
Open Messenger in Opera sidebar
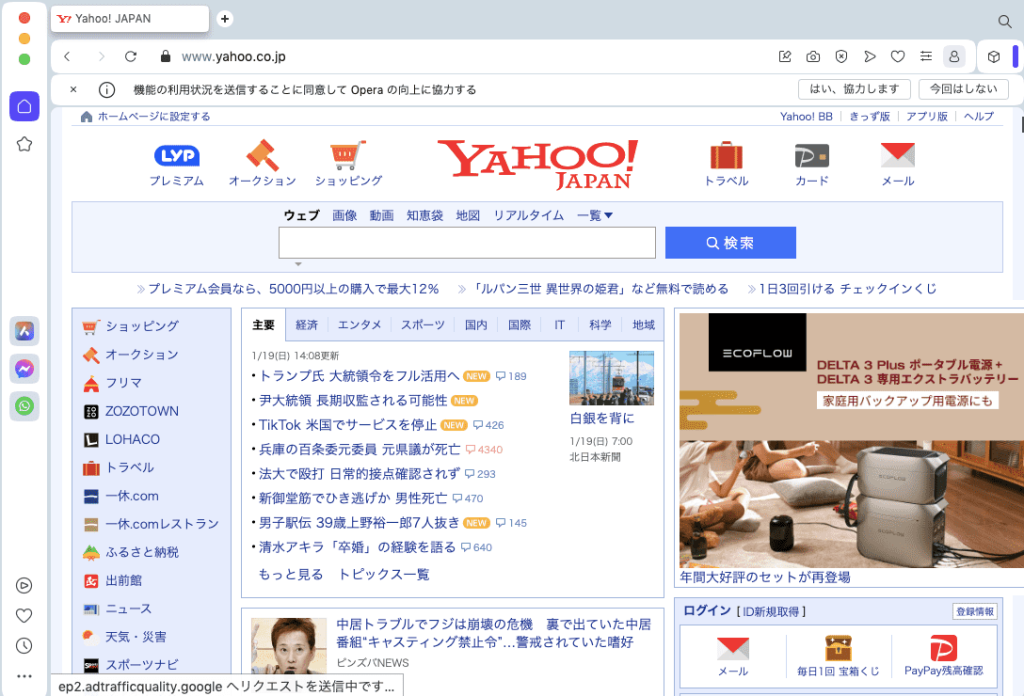coord(24,369)
